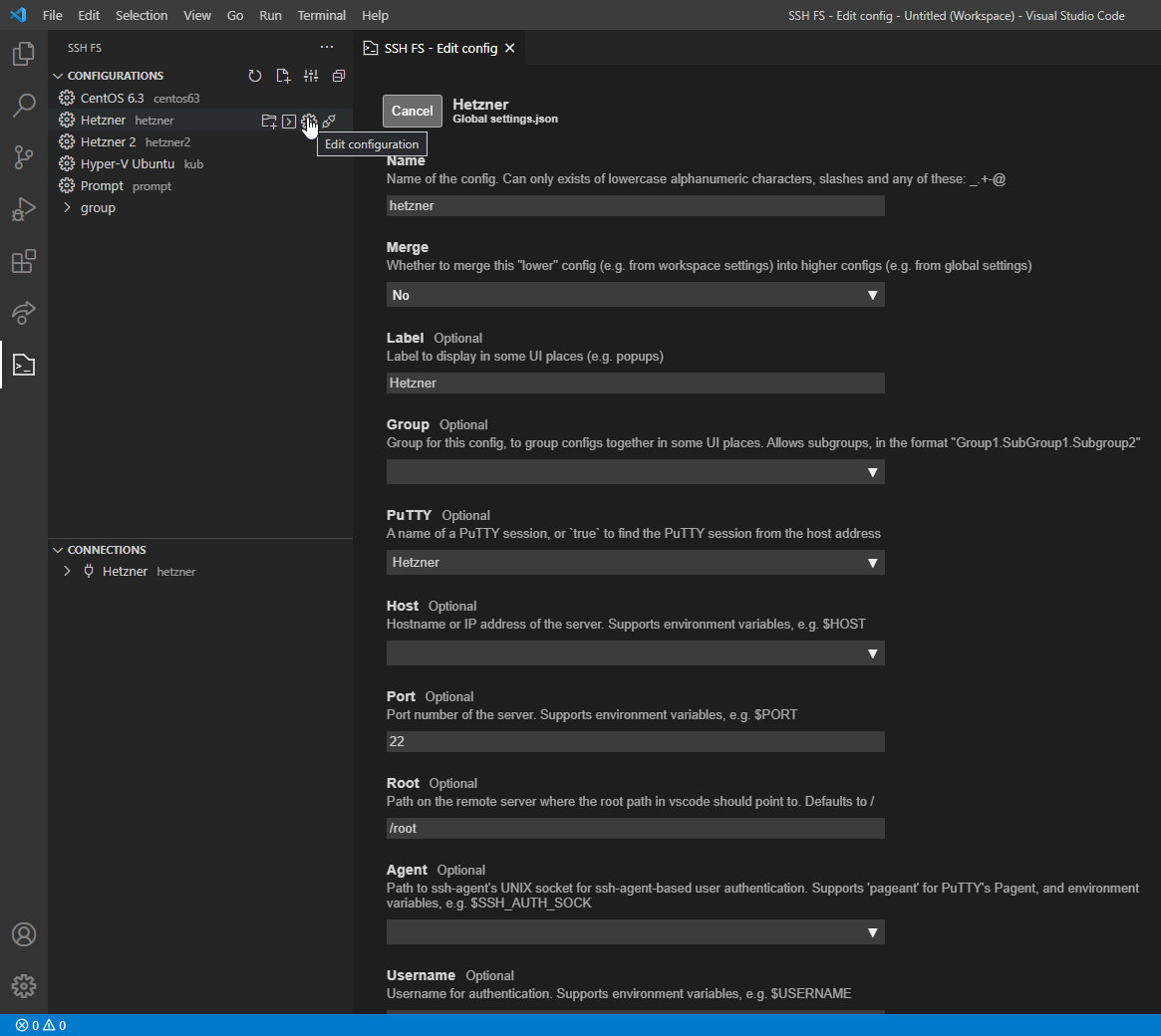The height and width of the screenshot is (1036, 1161).
Task: Open the Live Share arrow icon view
Action: [x=24, y=313]
